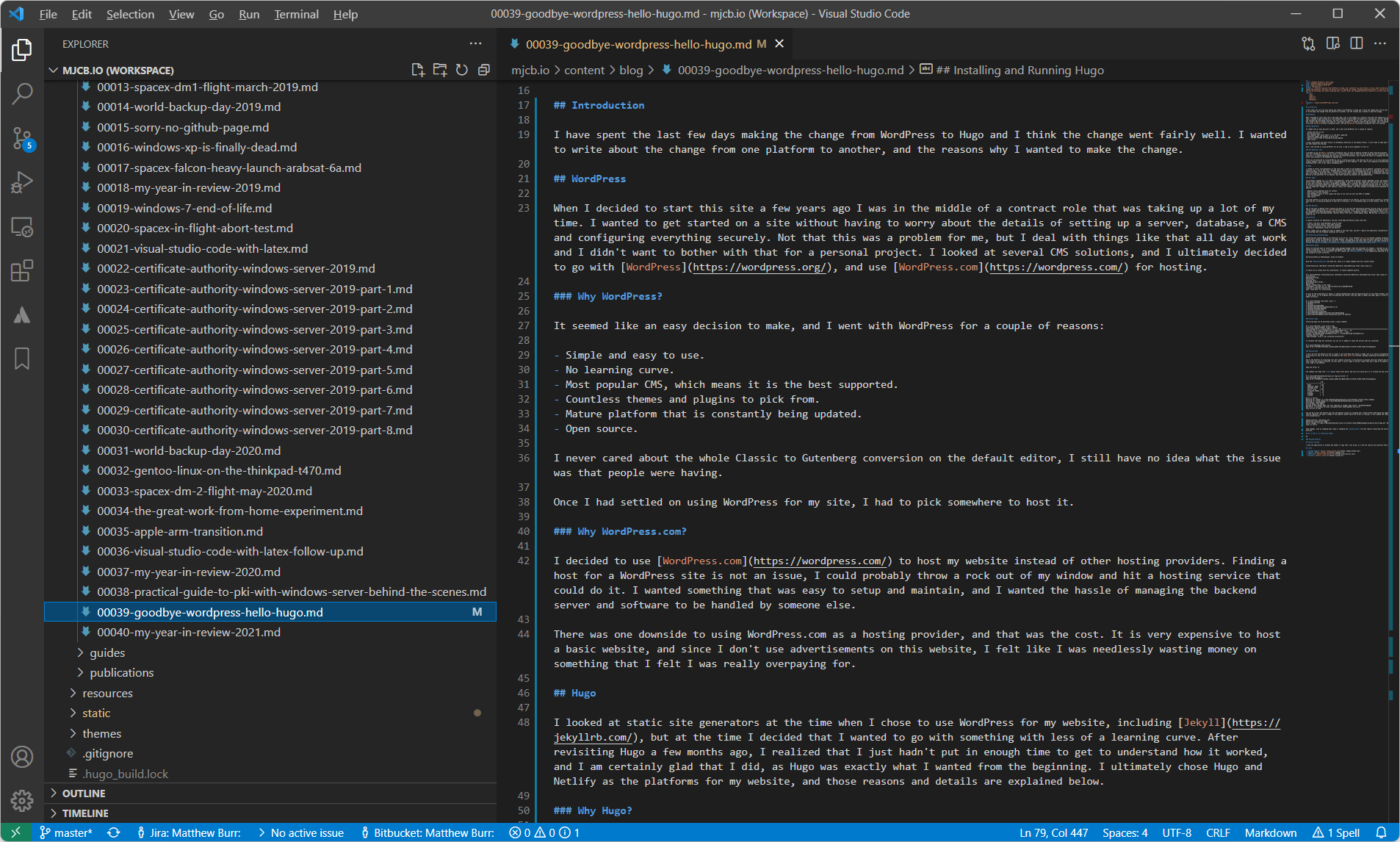1400x842 pixels.
Task: Click No active issue status item
Action: pyautogui.click(x=300, y=832)
